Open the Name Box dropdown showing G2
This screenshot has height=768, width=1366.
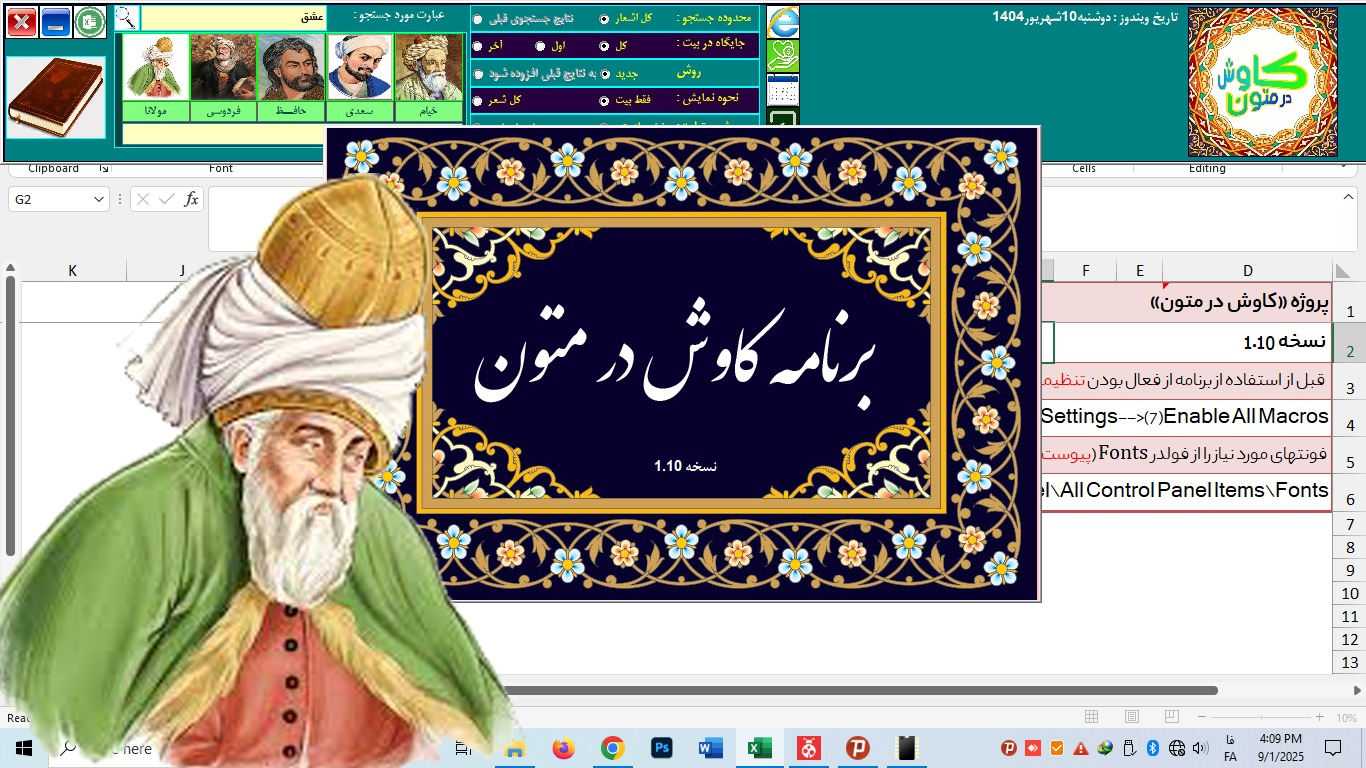[98, 199]
